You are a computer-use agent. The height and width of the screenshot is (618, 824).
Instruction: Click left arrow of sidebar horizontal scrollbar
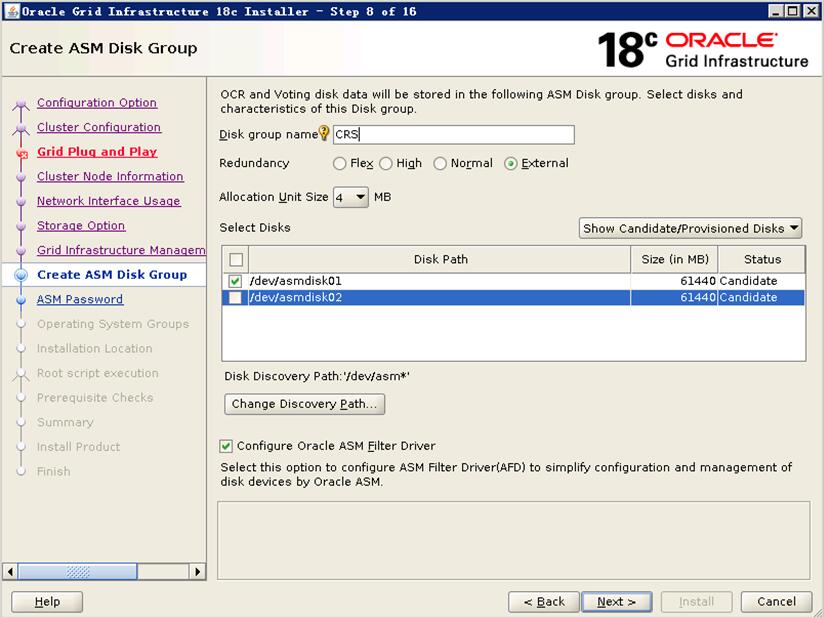(11, 571)
